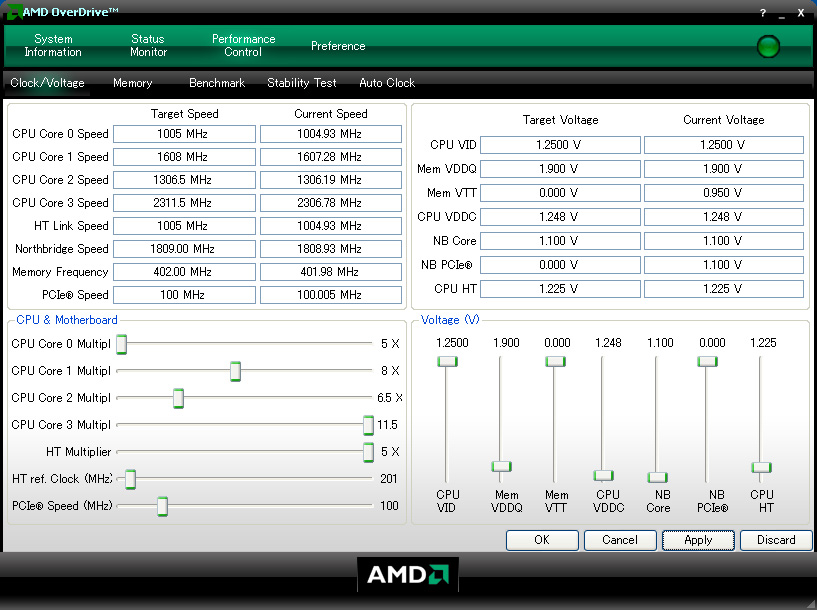Click Northbridge current speed 1808.93 MHz
Screen dimensions: 817x610
pyautogui.click(x=331, y=248)
